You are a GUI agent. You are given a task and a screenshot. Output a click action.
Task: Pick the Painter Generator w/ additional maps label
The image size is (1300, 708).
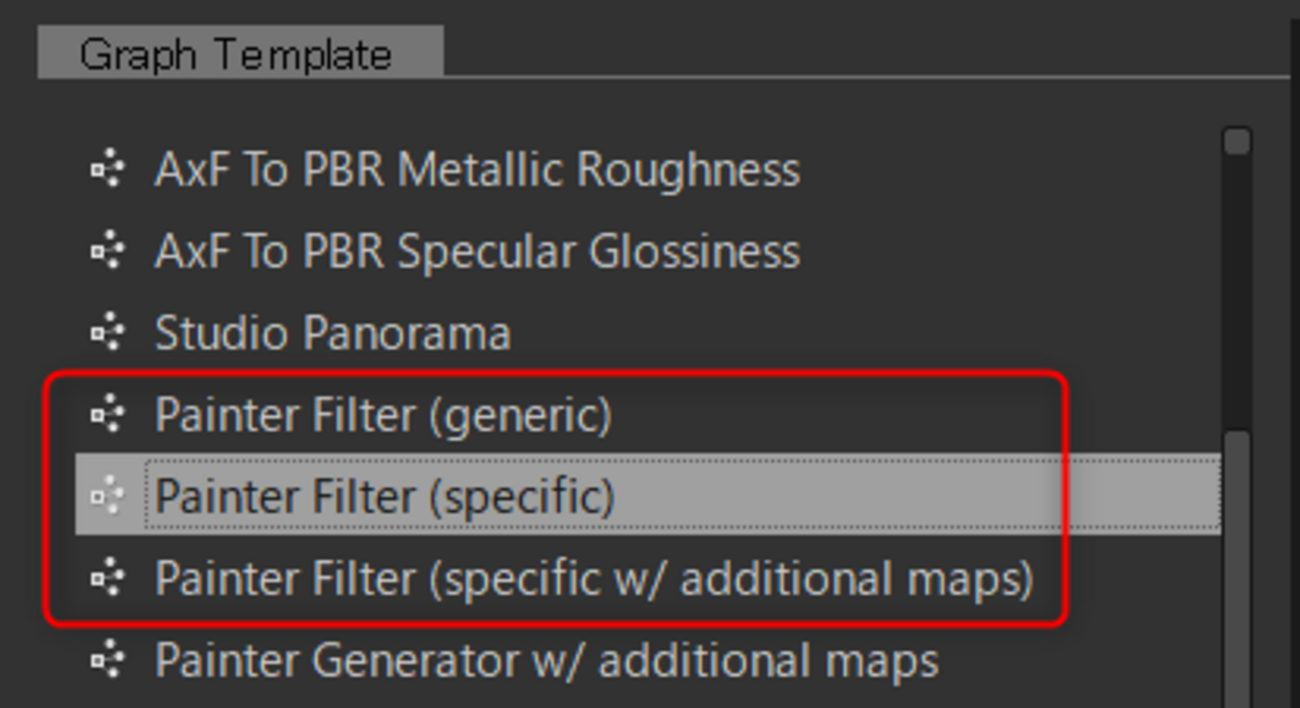pos(546,660)
